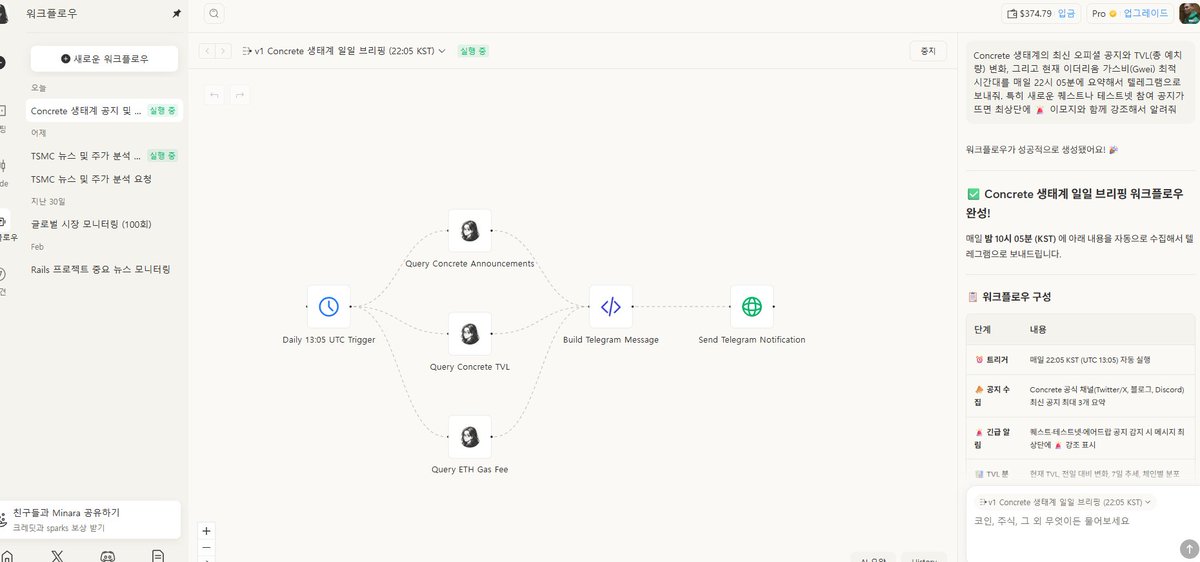Go back with the left chevron arrow
The height and width of the screenshot is (562, 1200).
[x=207, y=51]
